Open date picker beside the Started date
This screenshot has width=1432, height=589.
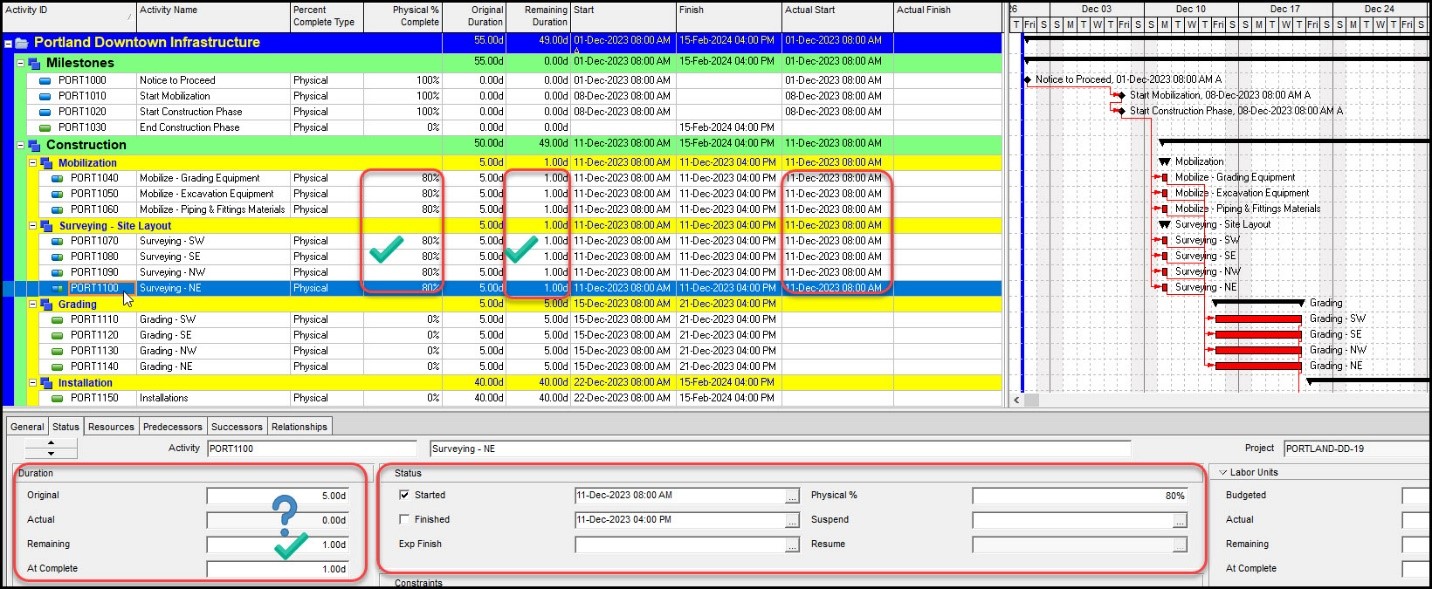[792, 496]
